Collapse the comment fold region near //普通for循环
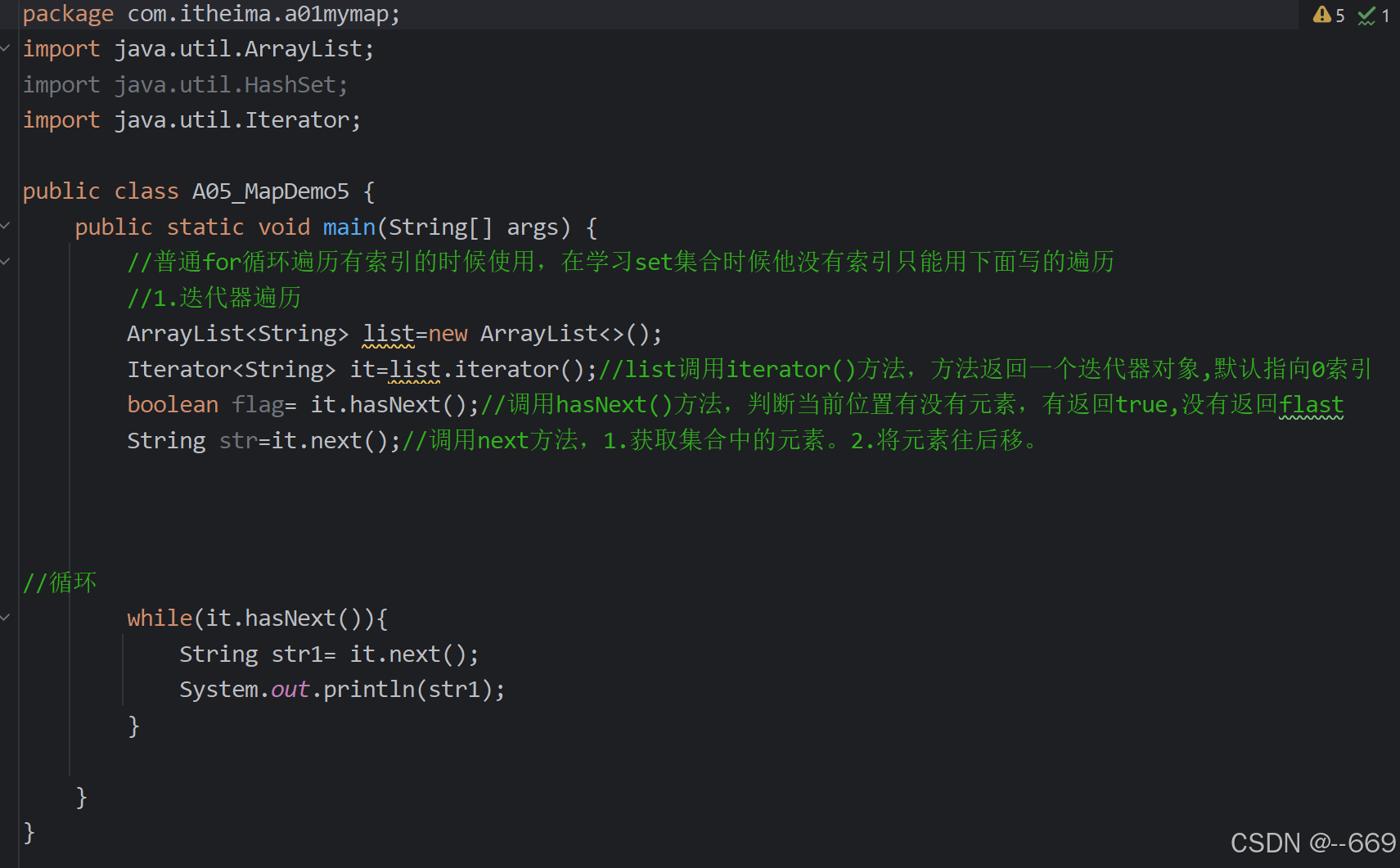The width and height of the screenshot is (1400, 868). tap(6, 261)
